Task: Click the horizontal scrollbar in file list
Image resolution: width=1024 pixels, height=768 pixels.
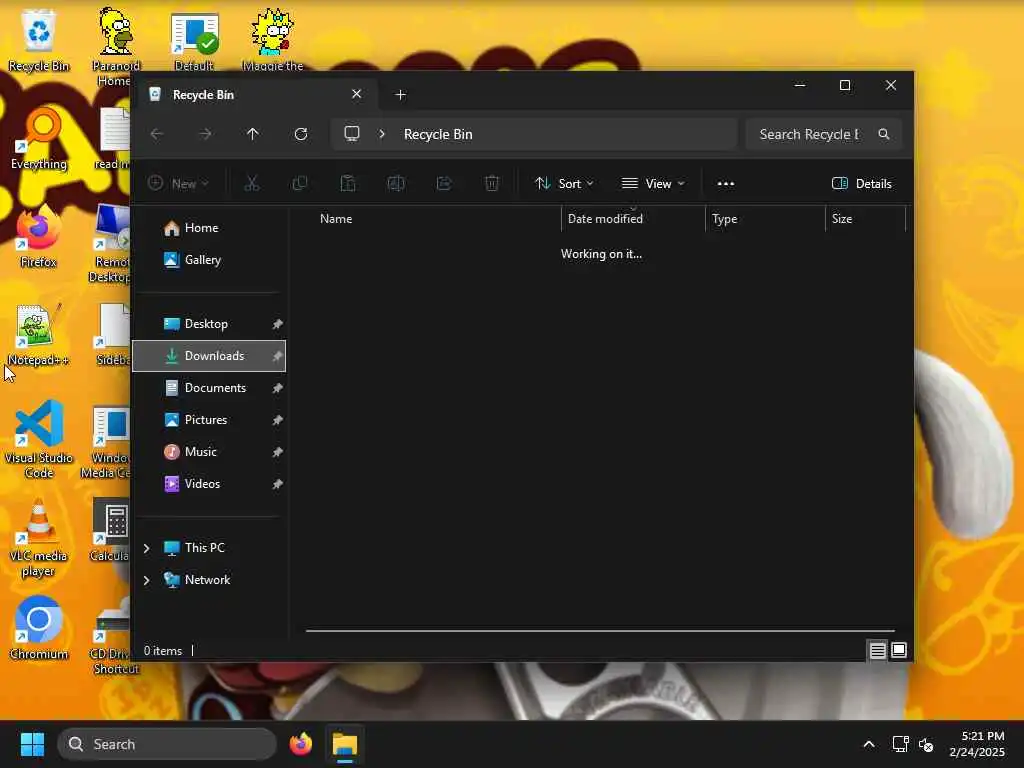Action: (600, 631)
